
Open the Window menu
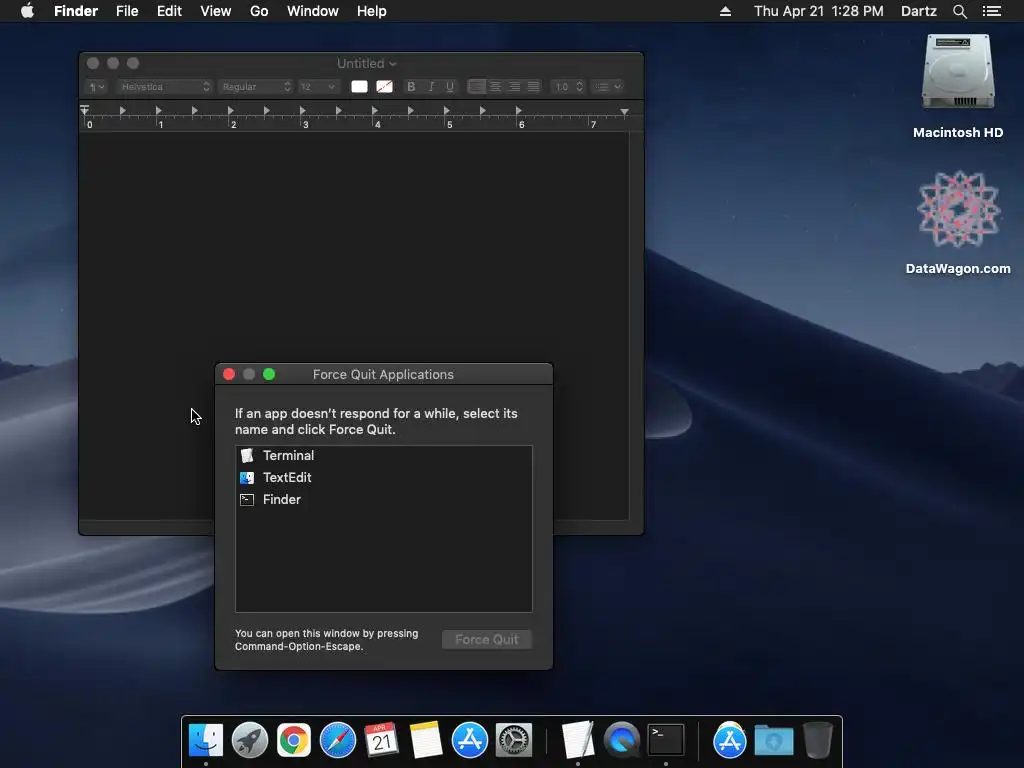(313, 11)
